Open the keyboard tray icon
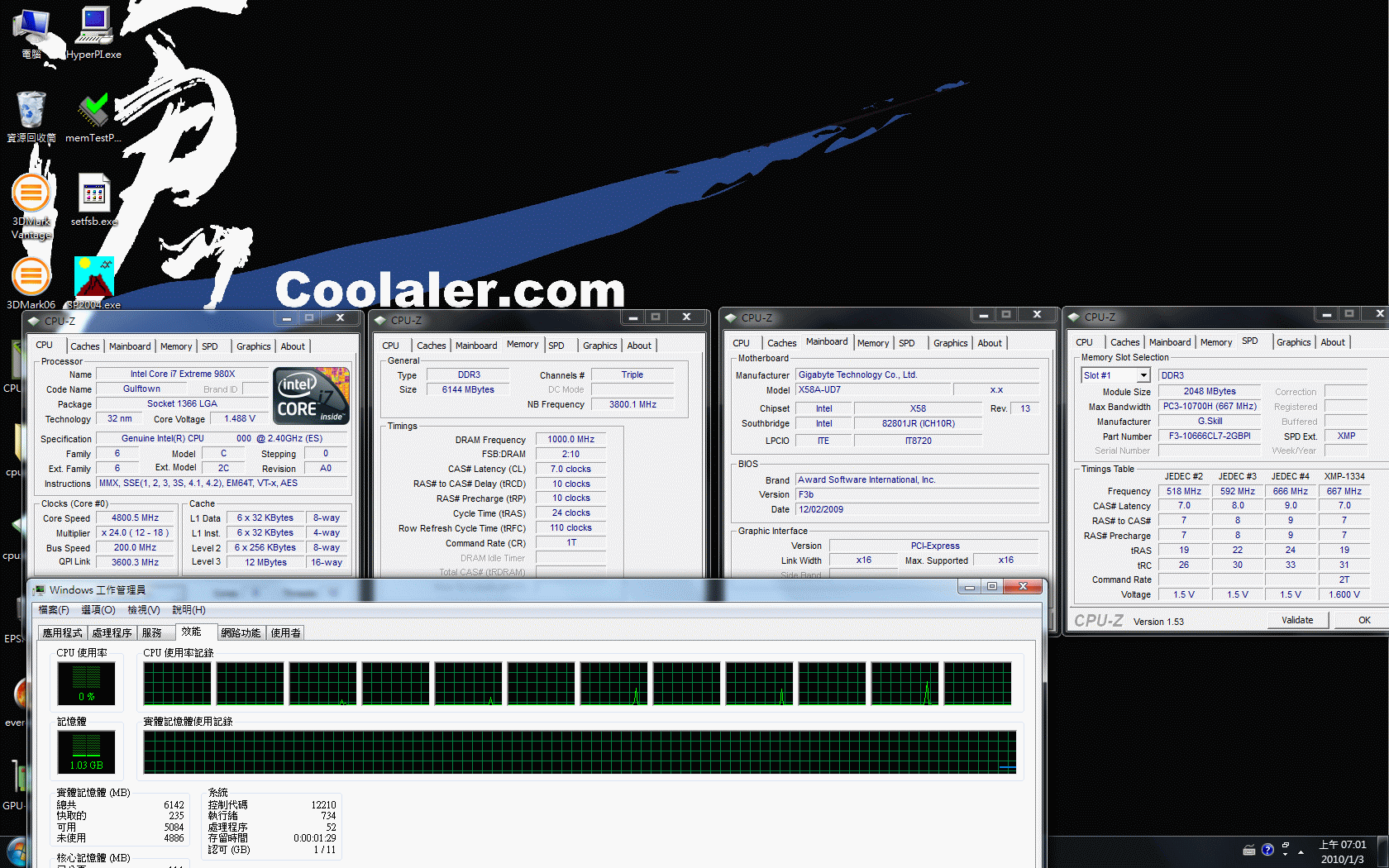 click(1249, 850)
